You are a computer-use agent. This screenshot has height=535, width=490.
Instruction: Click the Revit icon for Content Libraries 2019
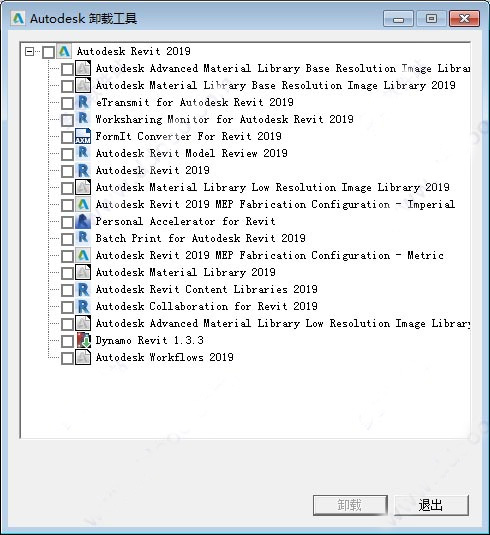coord(83,290)
